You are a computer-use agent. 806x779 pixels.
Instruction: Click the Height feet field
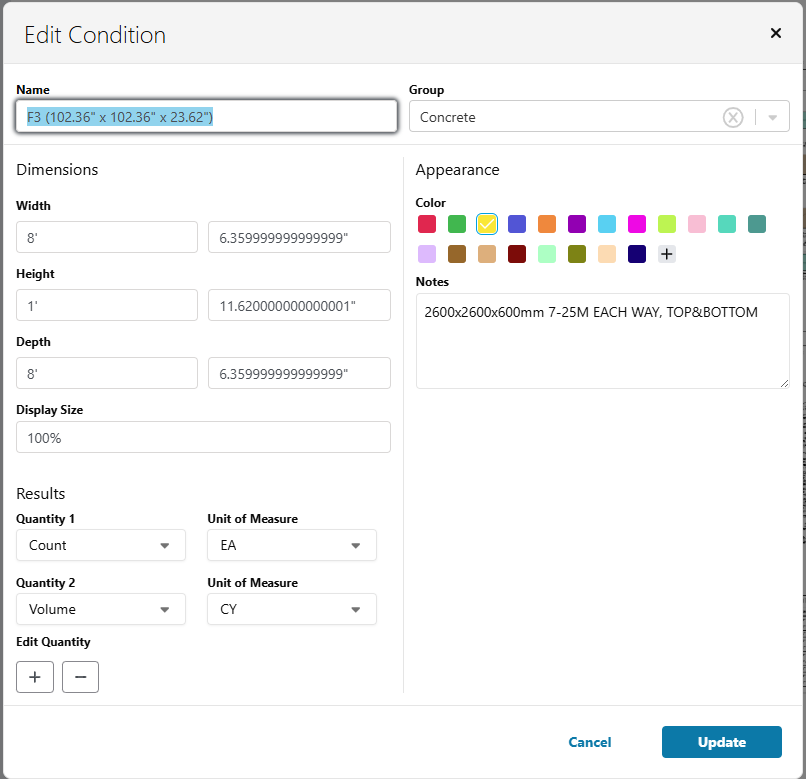(x=107, y=305)
